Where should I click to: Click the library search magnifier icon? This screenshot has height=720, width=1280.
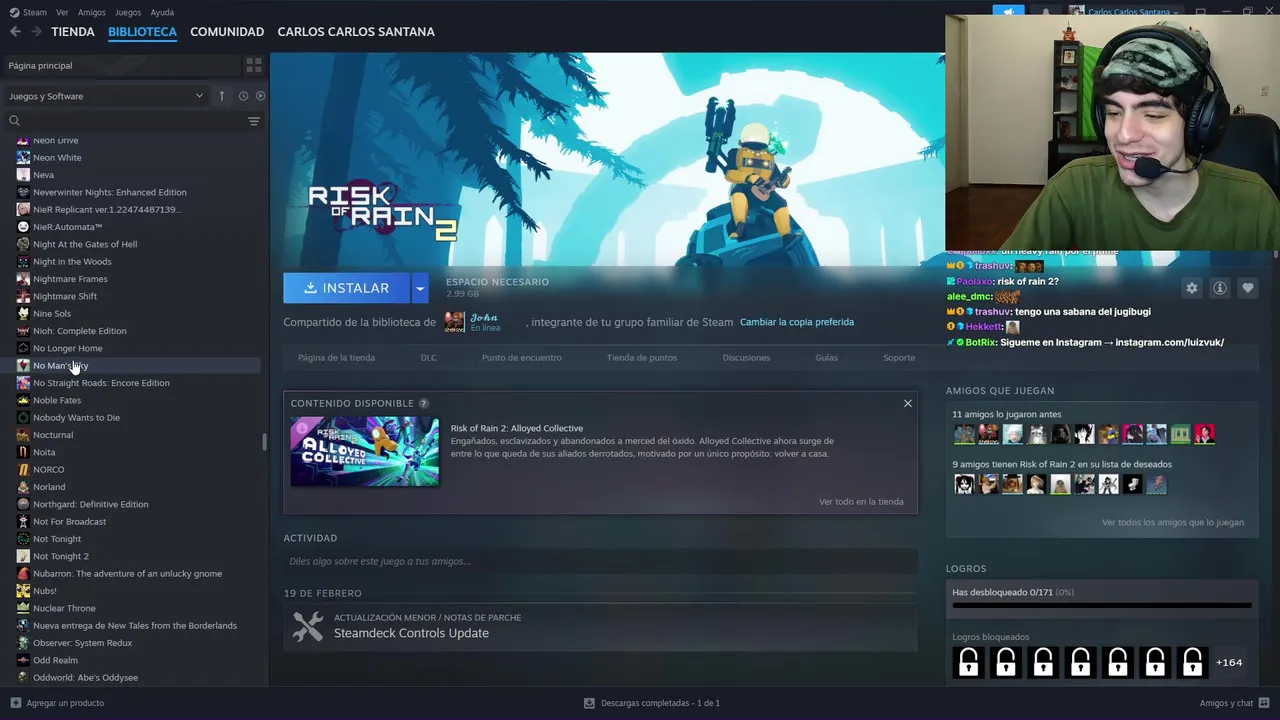(x=14, y=121)
